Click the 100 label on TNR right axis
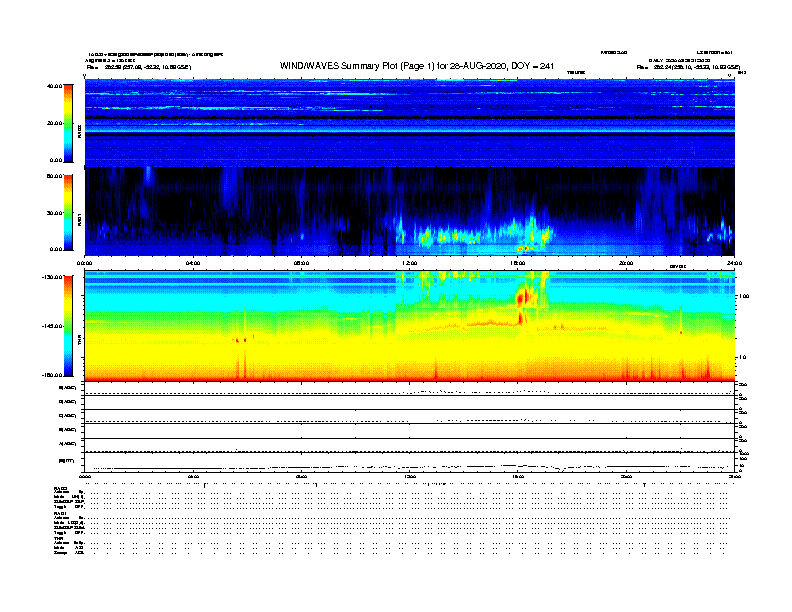Viewport: 792px width, 612px height. pos(744,296)
